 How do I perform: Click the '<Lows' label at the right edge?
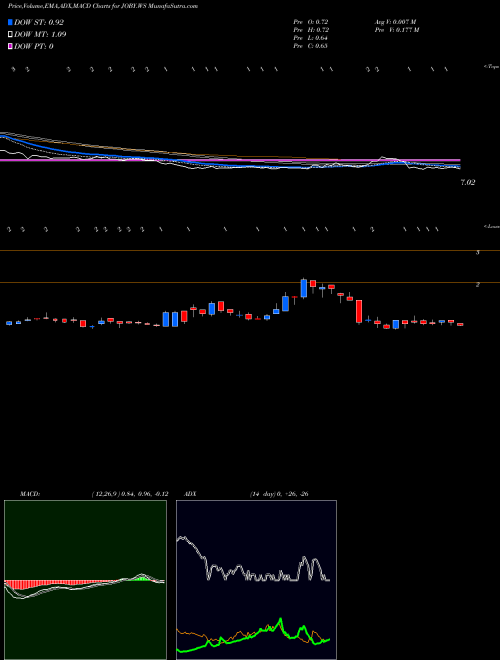coord(492,226)
